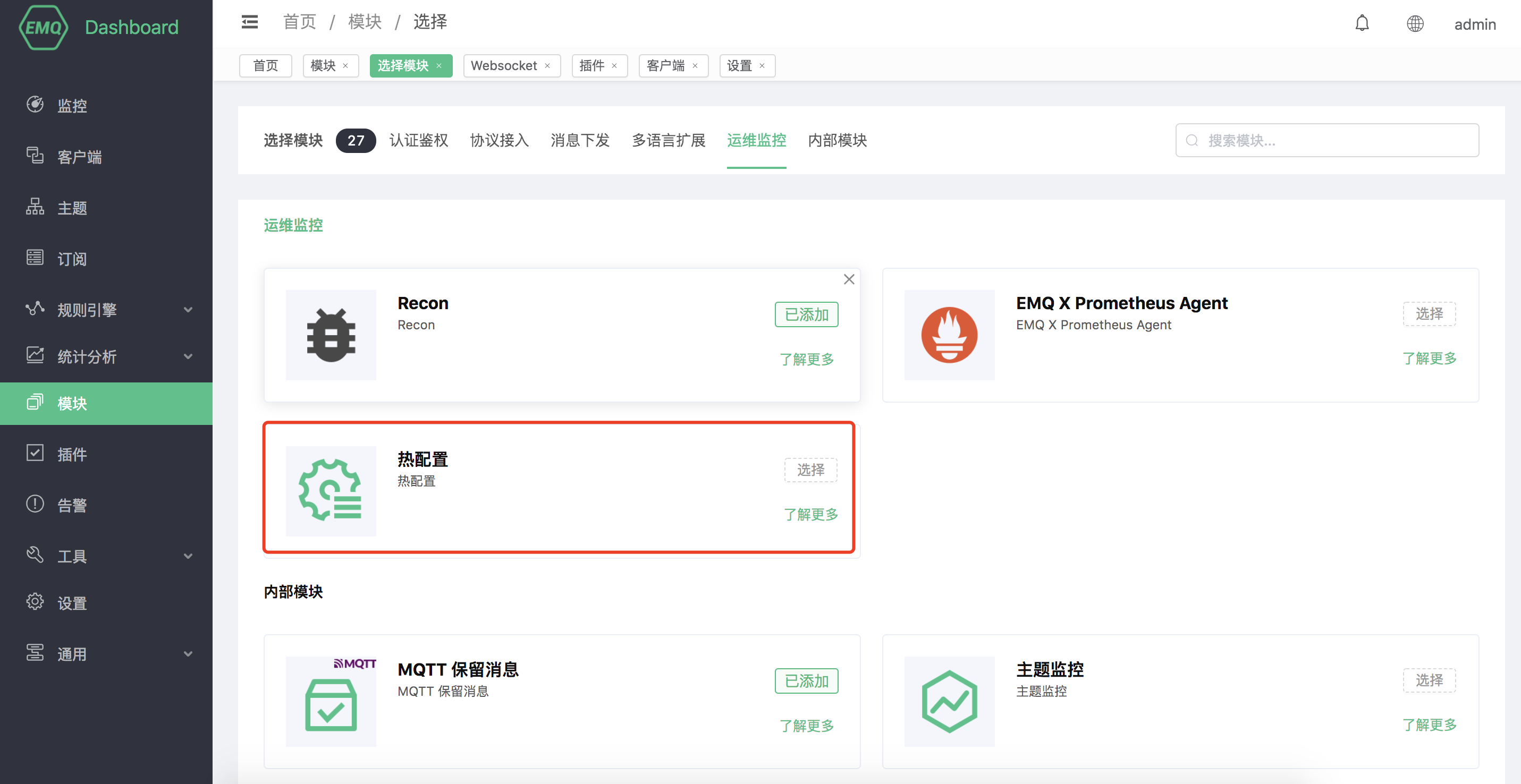
Task: Click the language globe icon
Action: pyautogui.click(x=1415, y=23)
